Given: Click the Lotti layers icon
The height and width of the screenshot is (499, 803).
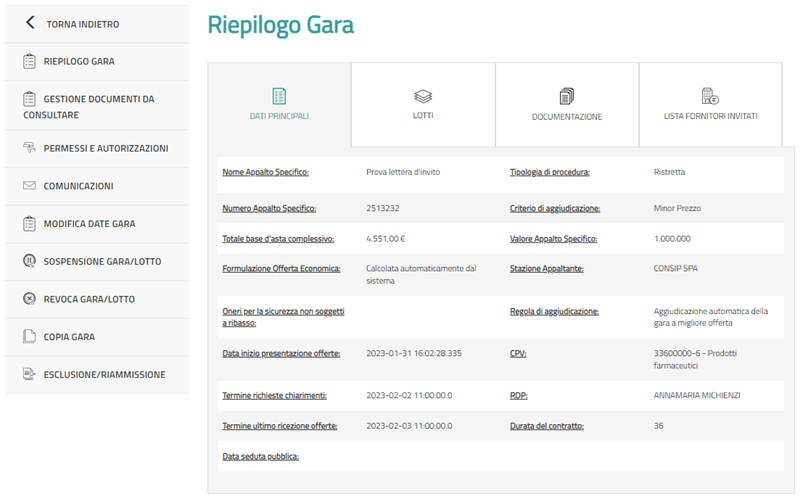Looking at the screenshot, I should (423, 97).
